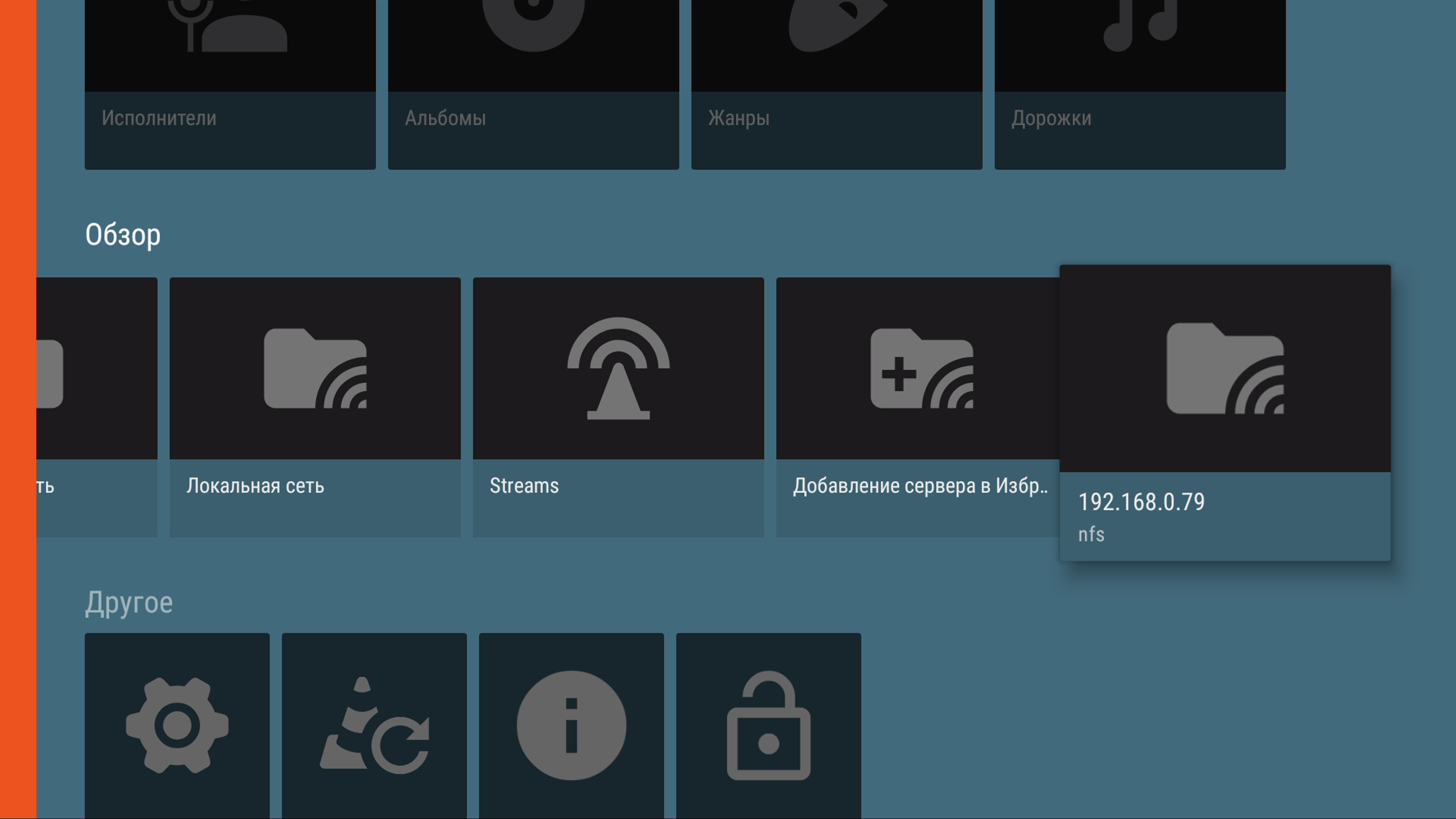1456x819 pixels.
Task: Click the orange side navigation strip
Action: (18, 409)
